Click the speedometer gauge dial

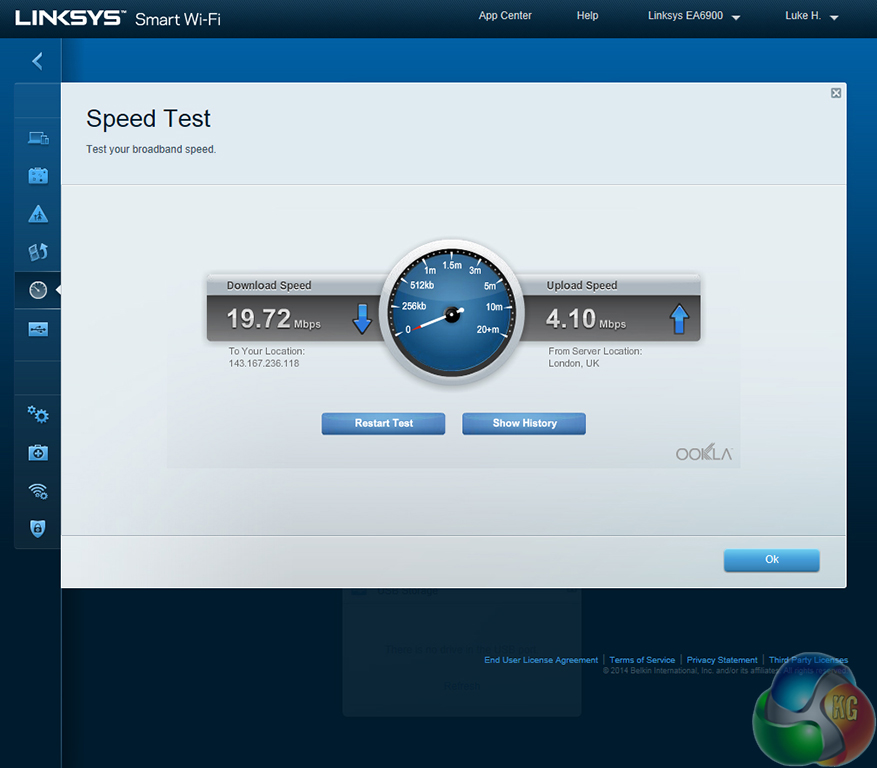(x=452, y=314)
